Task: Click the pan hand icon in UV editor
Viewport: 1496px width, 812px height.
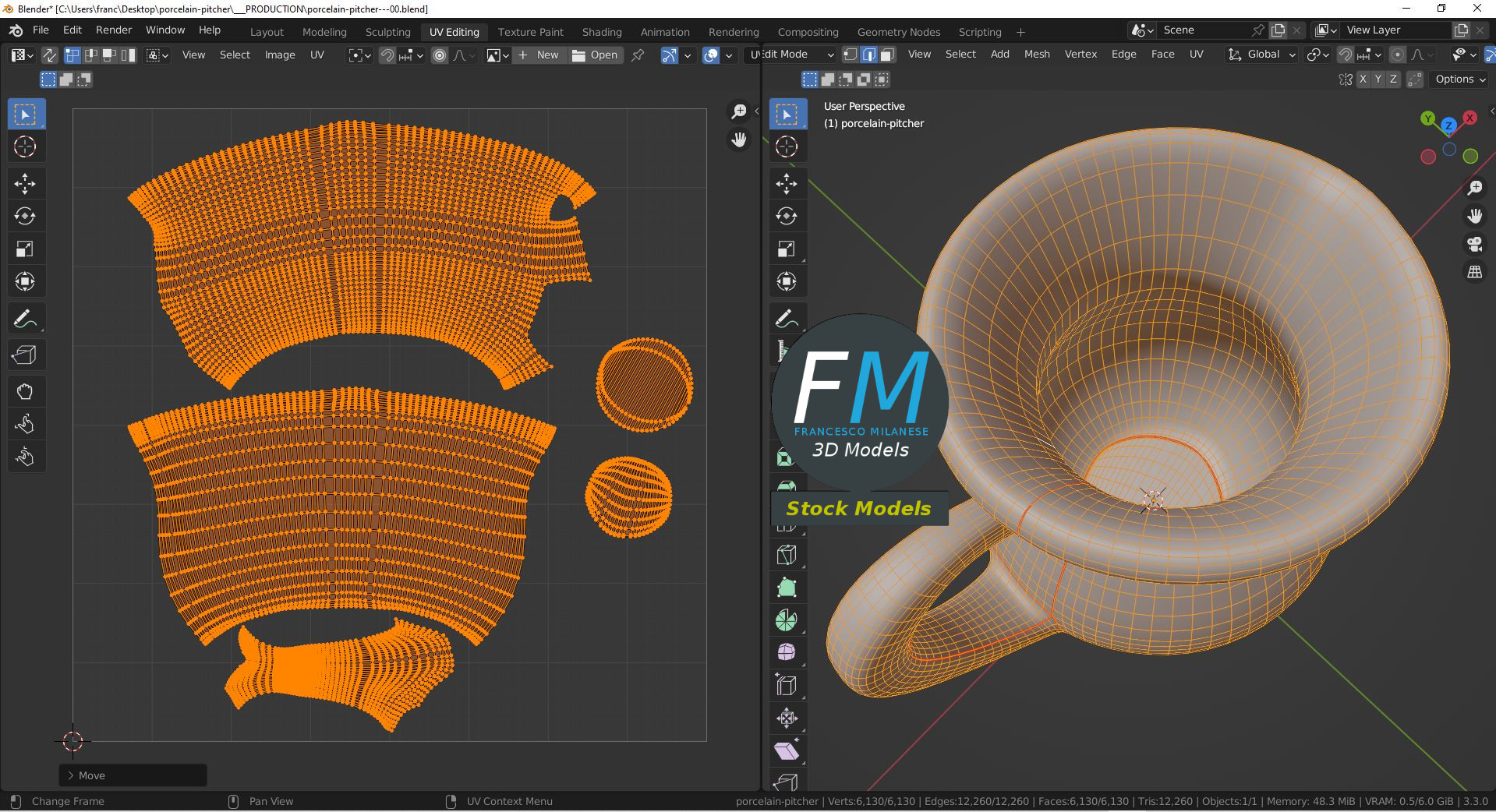Action: click(738, 140)
